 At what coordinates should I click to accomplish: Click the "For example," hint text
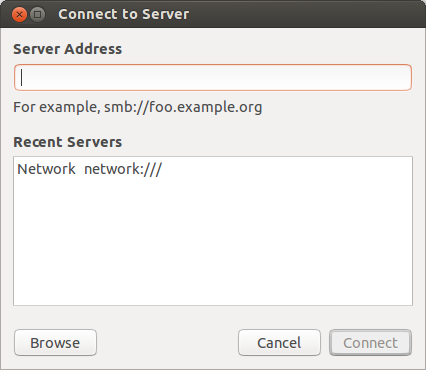pyautogui.click(x=57, y=107)
